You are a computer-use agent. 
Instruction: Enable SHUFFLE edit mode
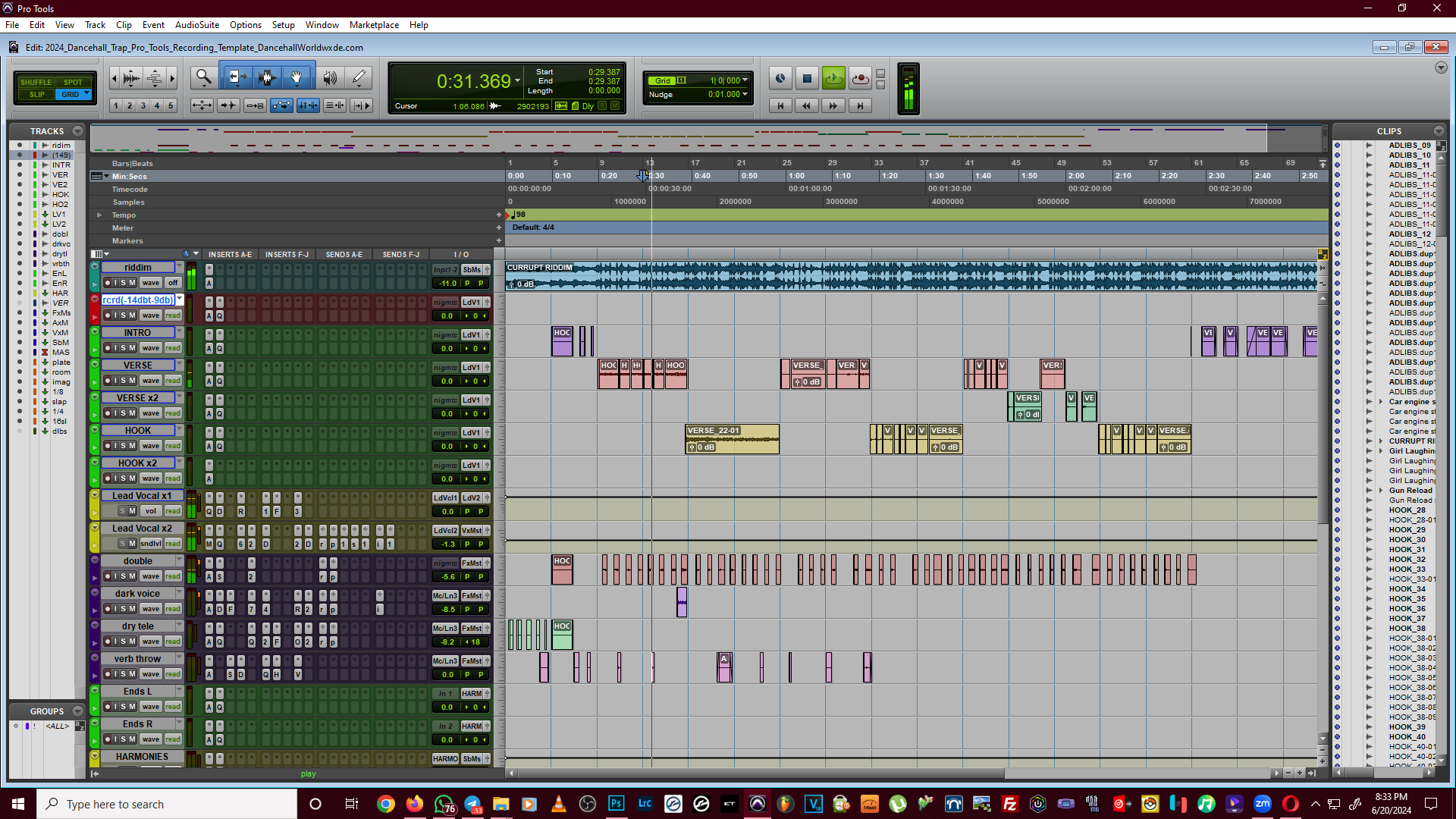(x=36, y=82)
